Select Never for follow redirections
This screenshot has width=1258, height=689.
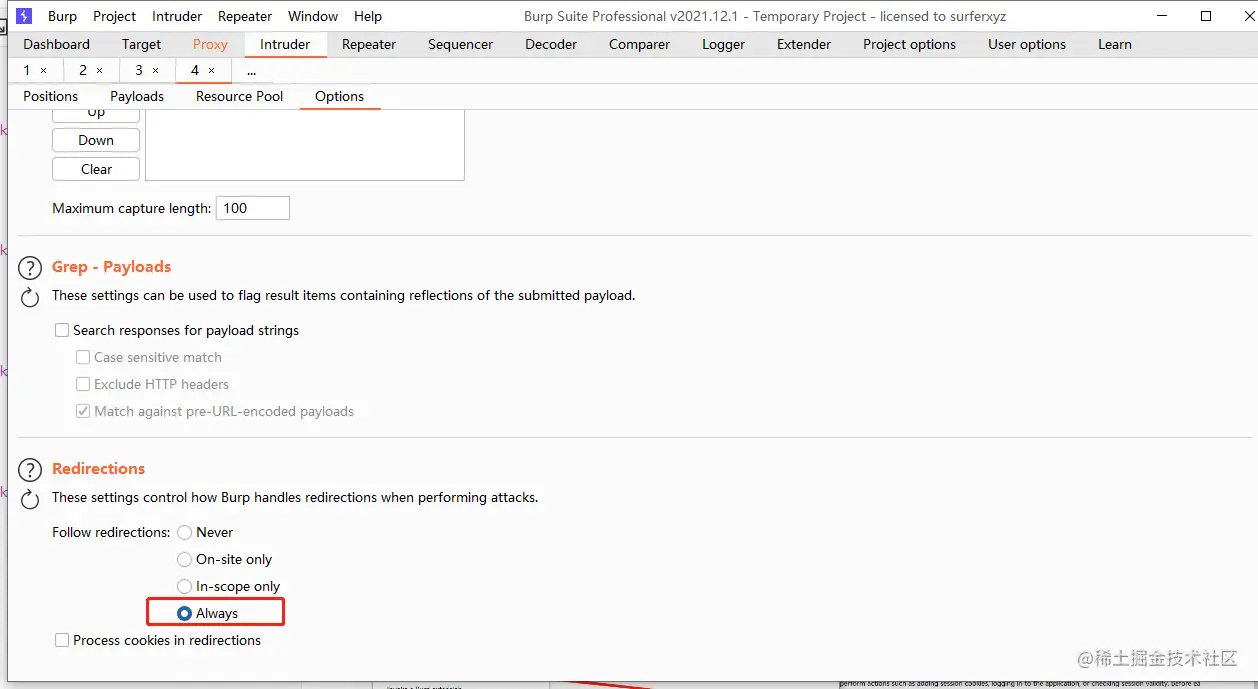click(184, 533)
